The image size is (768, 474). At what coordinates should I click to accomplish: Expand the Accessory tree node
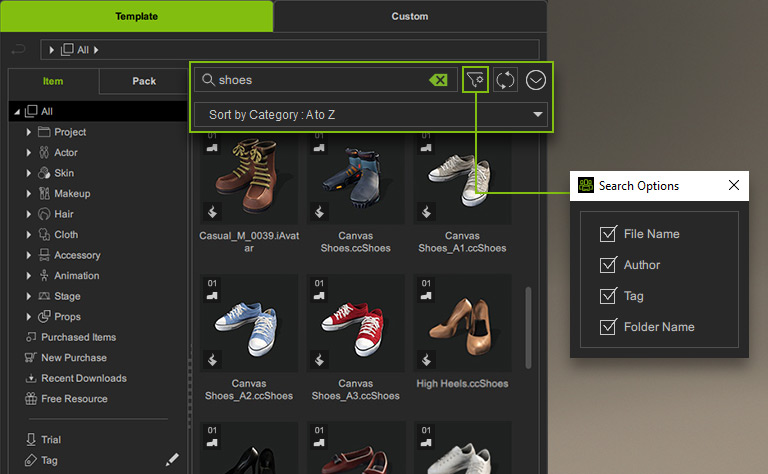pos(28,255)
